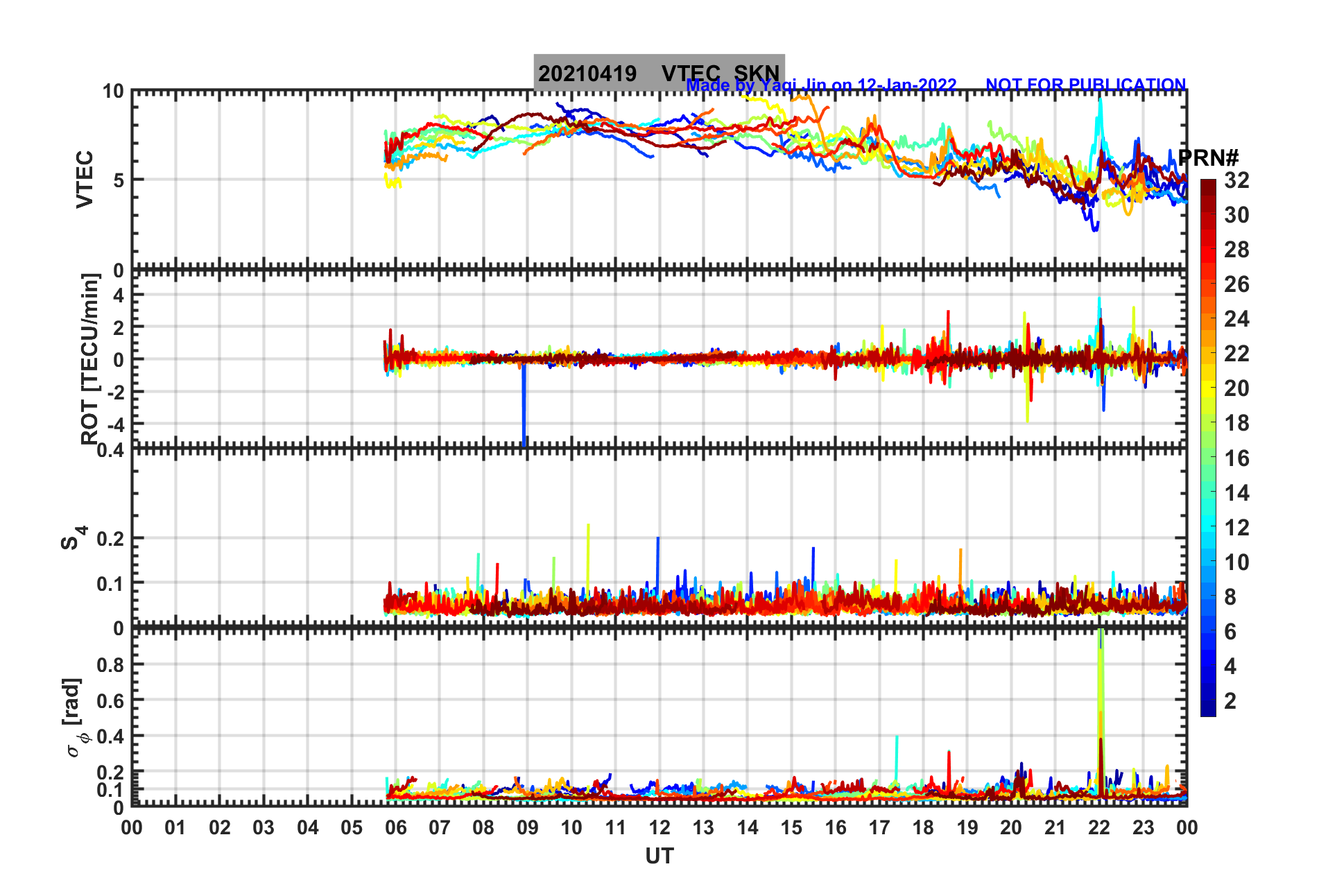Click the 'S4' y-axis label
This screenshot has width=1319, height=896.
click(74, 537)
